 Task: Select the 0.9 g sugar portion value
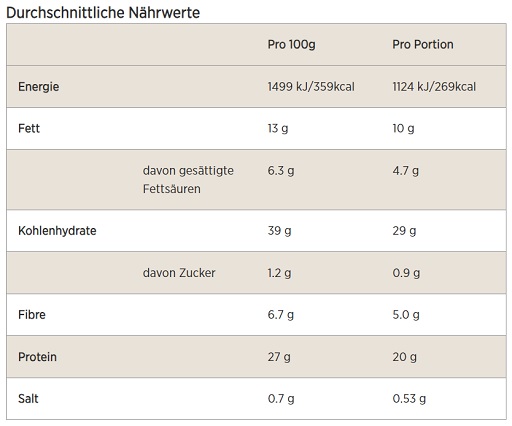(x=406, y=273)
